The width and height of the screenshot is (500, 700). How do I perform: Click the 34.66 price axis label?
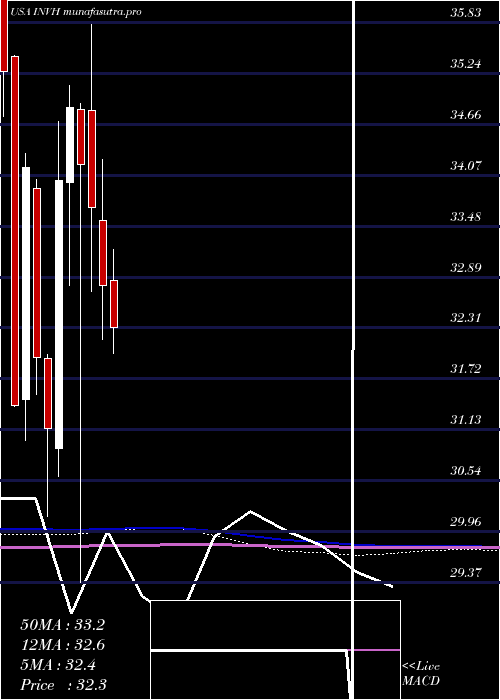point(466,115)
